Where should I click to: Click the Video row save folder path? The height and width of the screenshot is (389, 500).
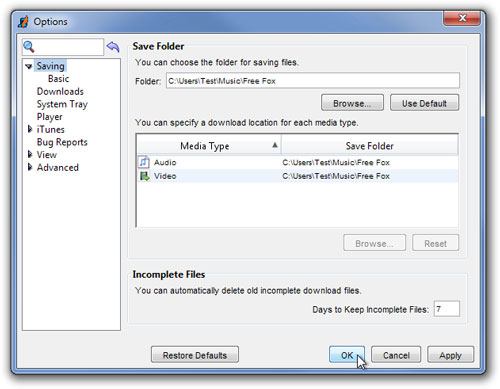click(336, 176)
